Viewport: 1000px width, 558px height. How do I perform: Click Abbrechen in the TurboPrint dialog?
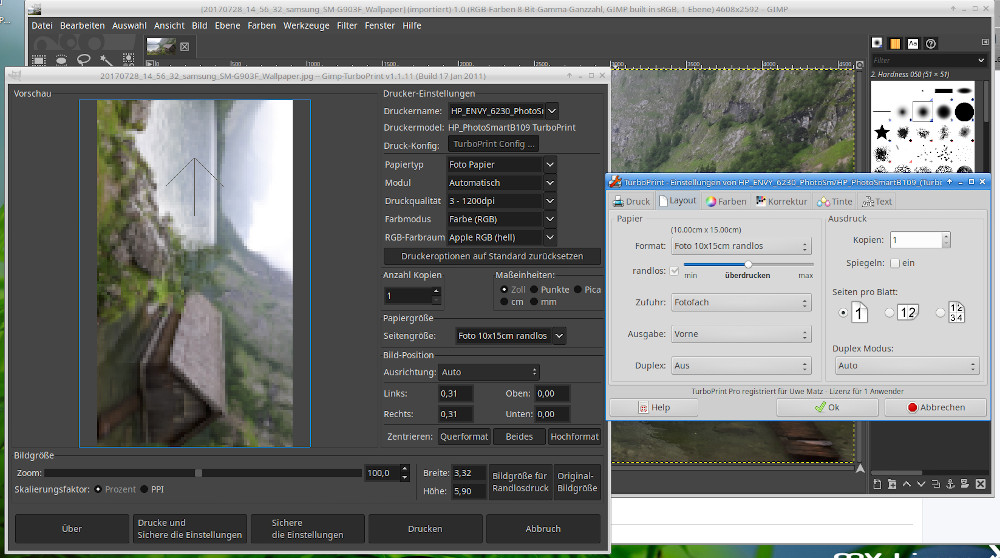(x=936, y=407)
